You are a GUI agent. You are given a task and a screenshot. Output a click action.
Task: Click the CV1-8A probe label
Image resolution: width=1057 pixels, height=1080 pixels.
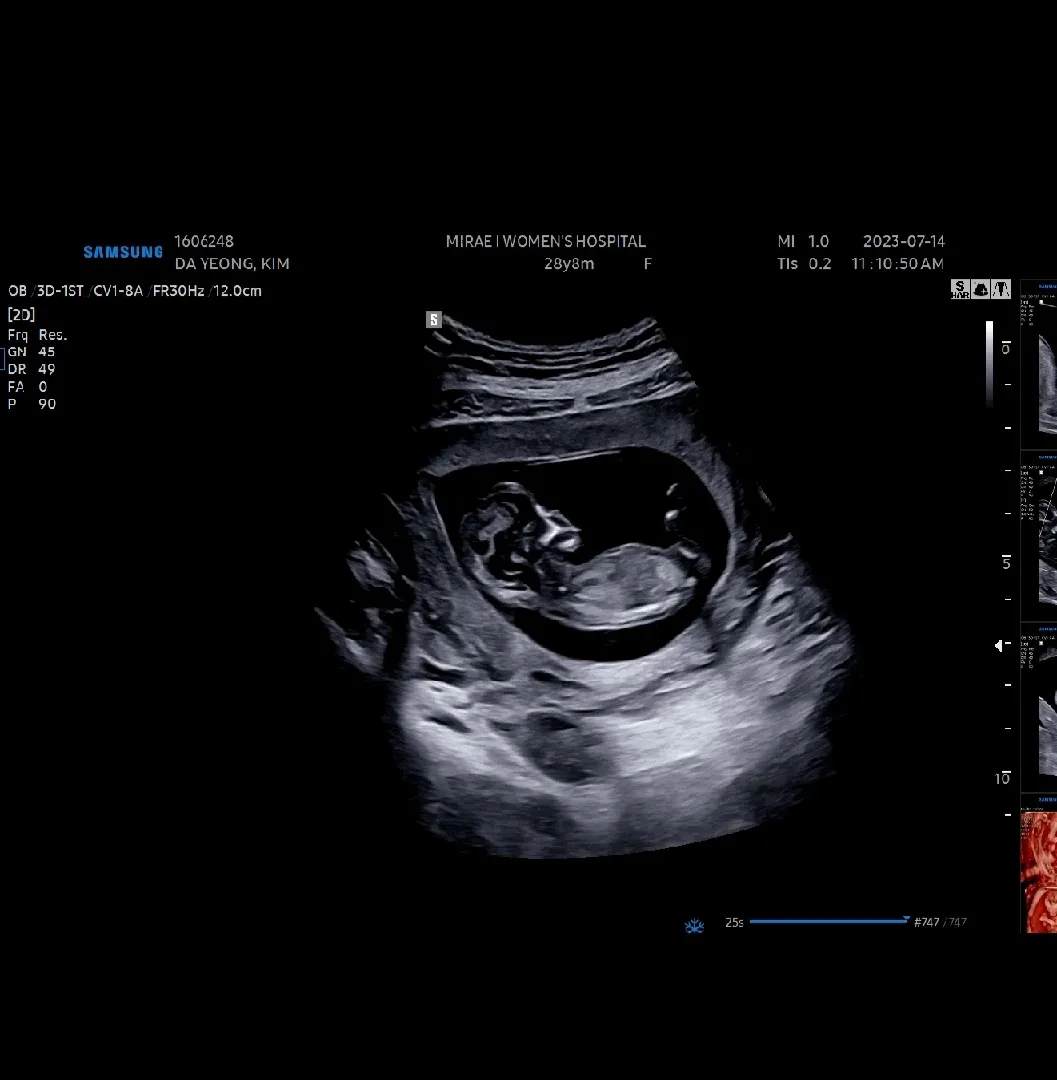118,291
